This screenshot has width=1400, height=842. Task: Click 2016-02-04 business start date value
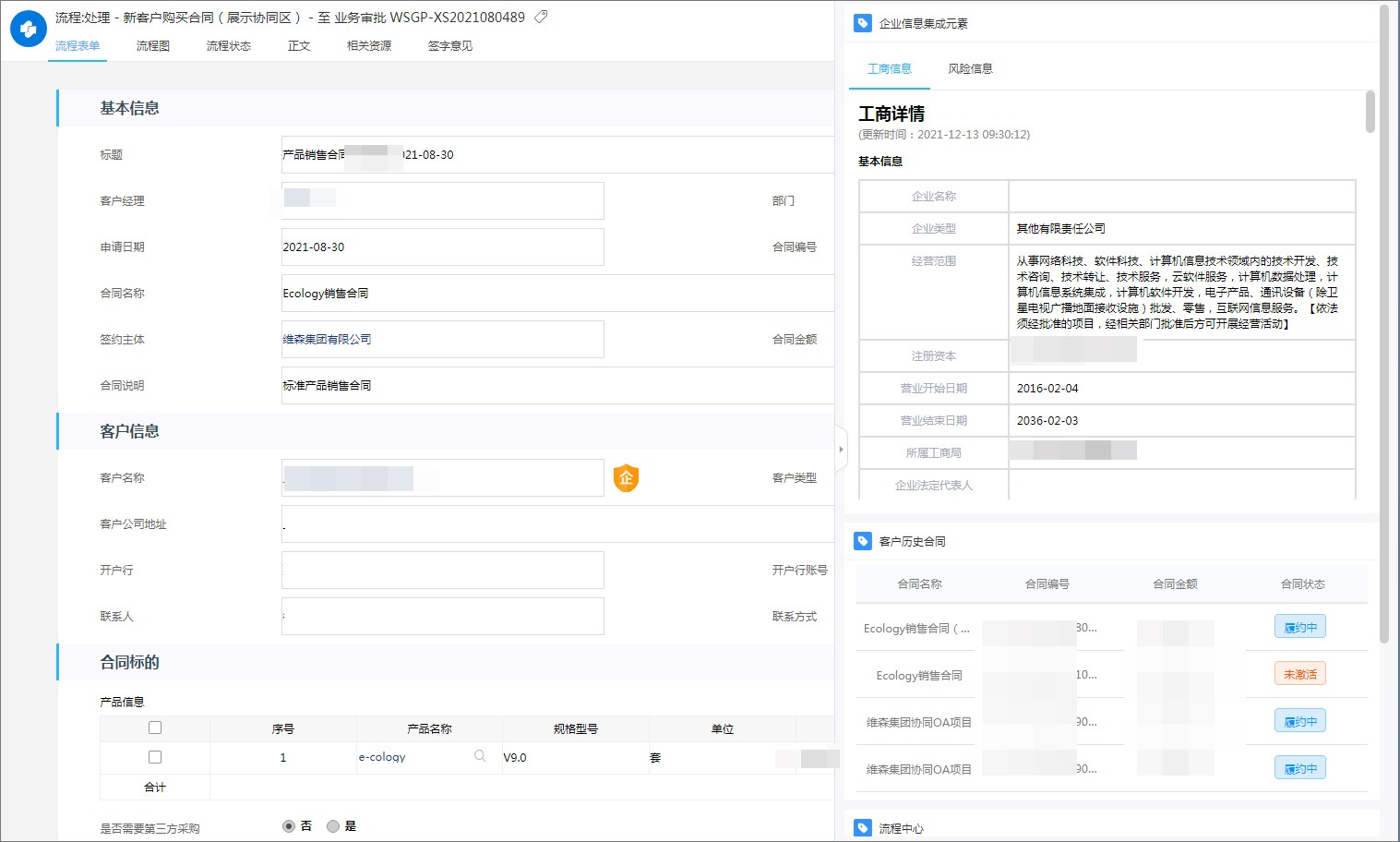tap(1047, 388)
